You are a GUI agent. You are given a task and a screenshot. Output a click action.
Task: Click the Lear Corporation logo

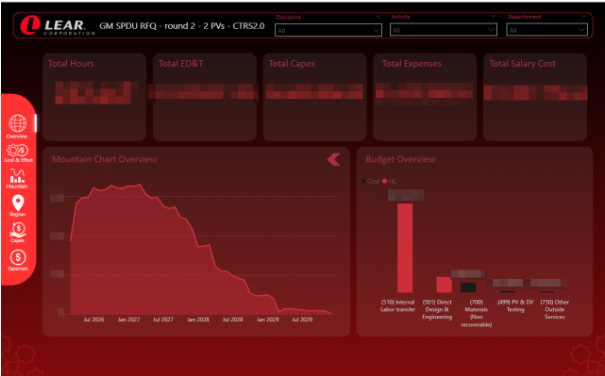(57, 25)
